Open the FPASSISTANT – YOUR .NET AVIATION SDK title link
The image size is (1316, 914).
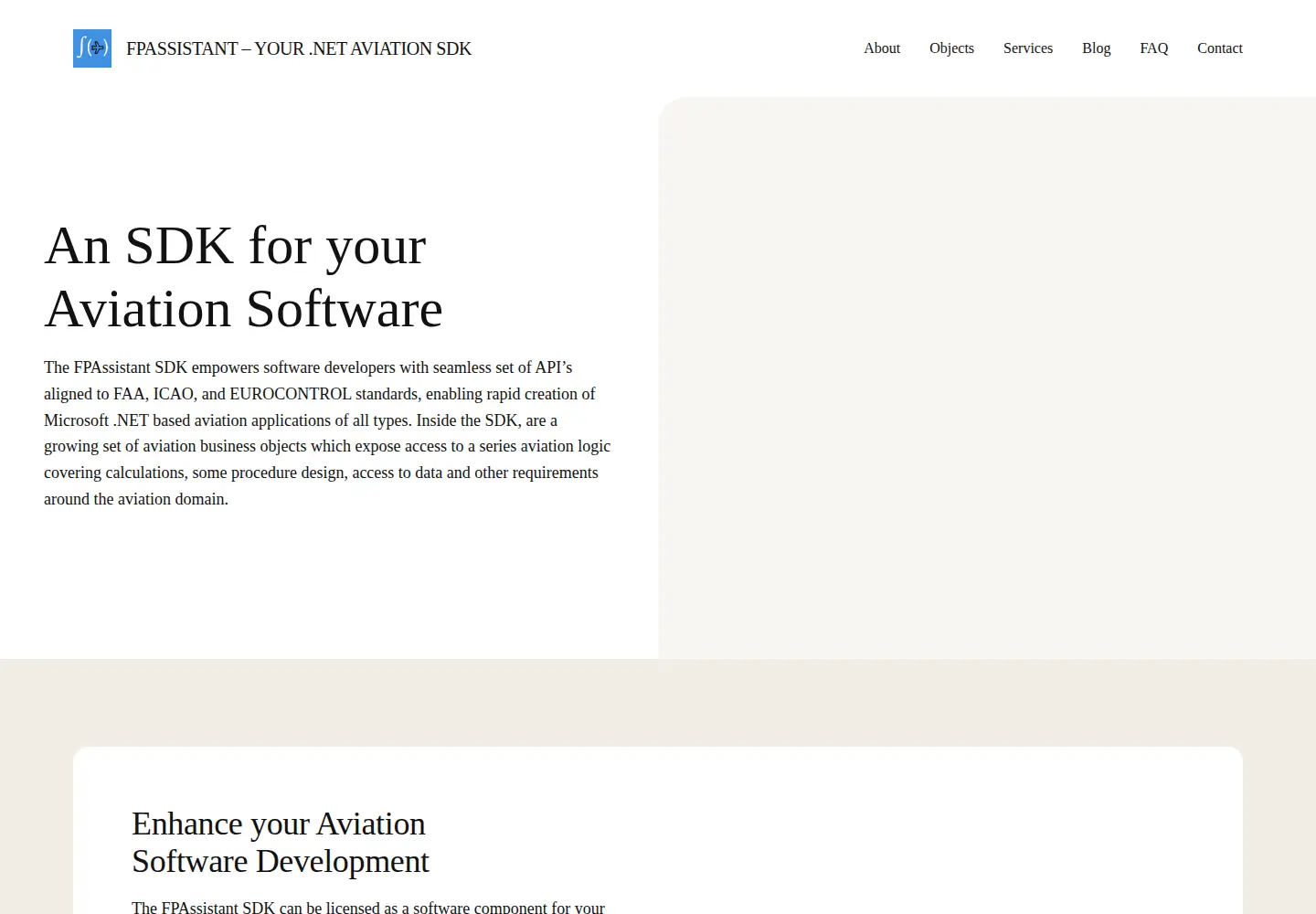tap(299, 48)
